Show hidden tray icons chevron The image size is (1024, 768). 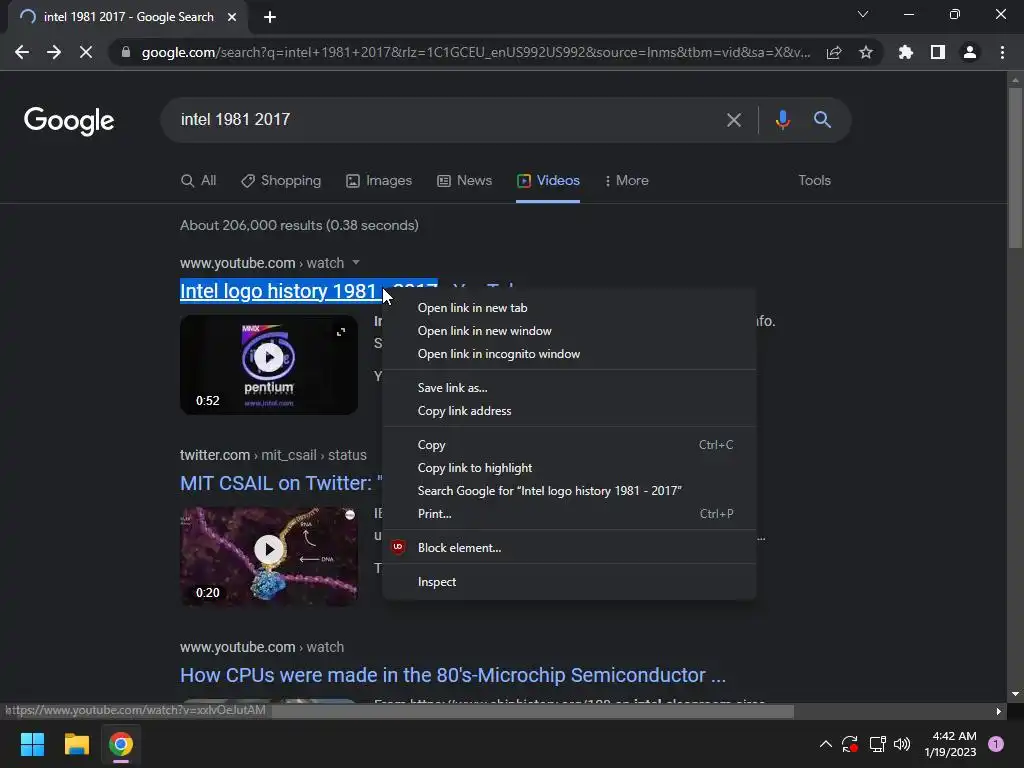tap(825, 744)
